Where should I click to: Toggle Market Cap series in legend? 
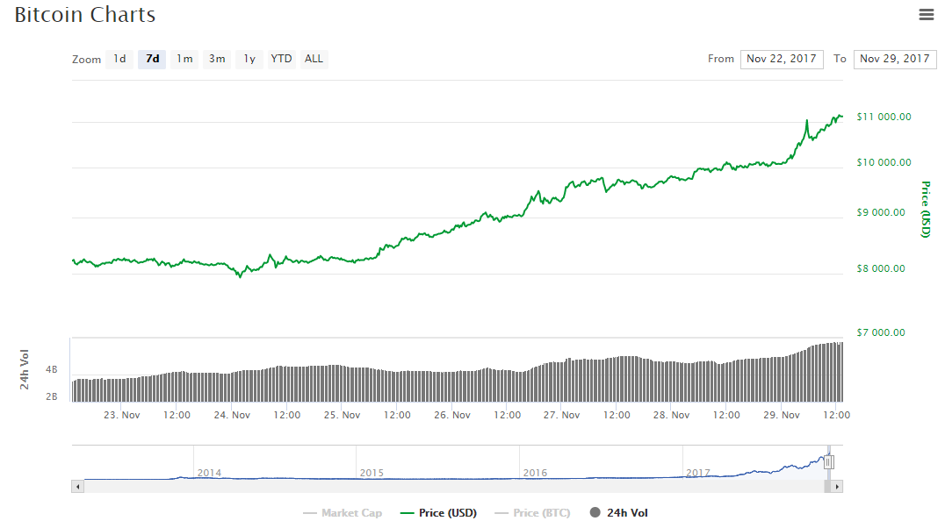pyautogui.click(x=342, y=513)
